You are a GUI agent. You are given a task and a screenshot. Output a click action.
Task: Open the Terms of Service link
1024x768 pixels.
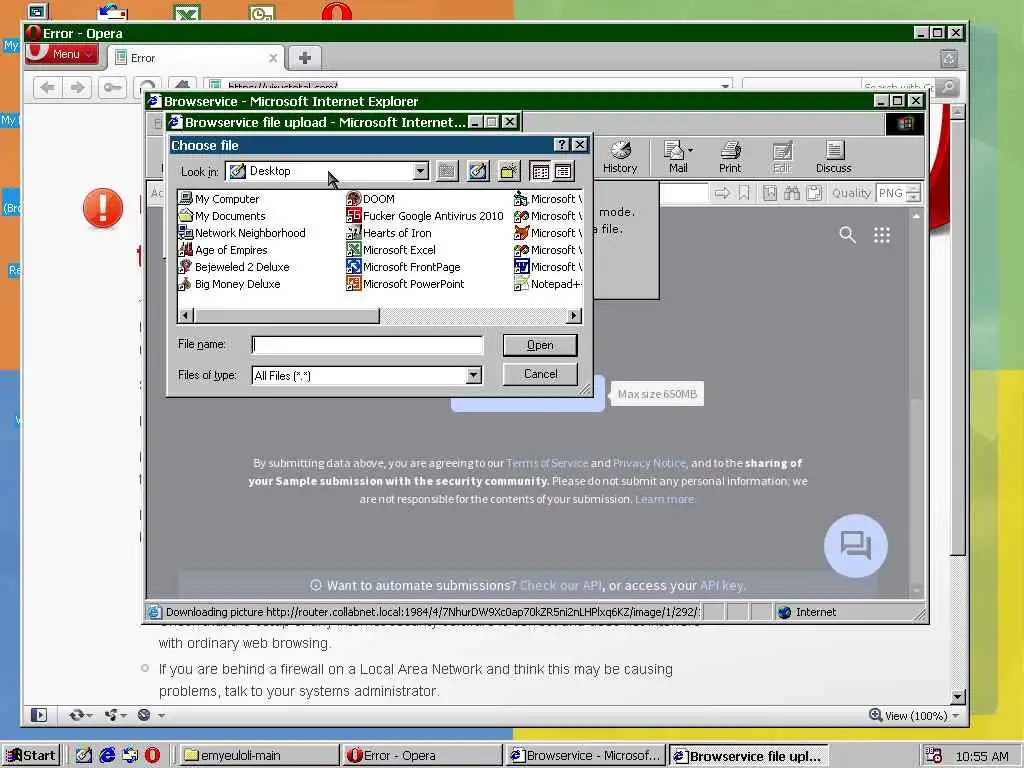click(x=547, y=463)
